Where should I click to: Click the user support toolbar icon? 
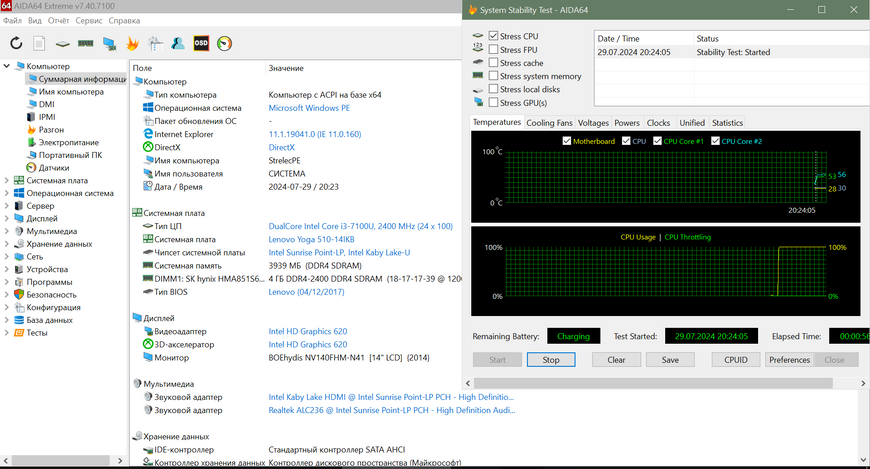coord(178,43)
